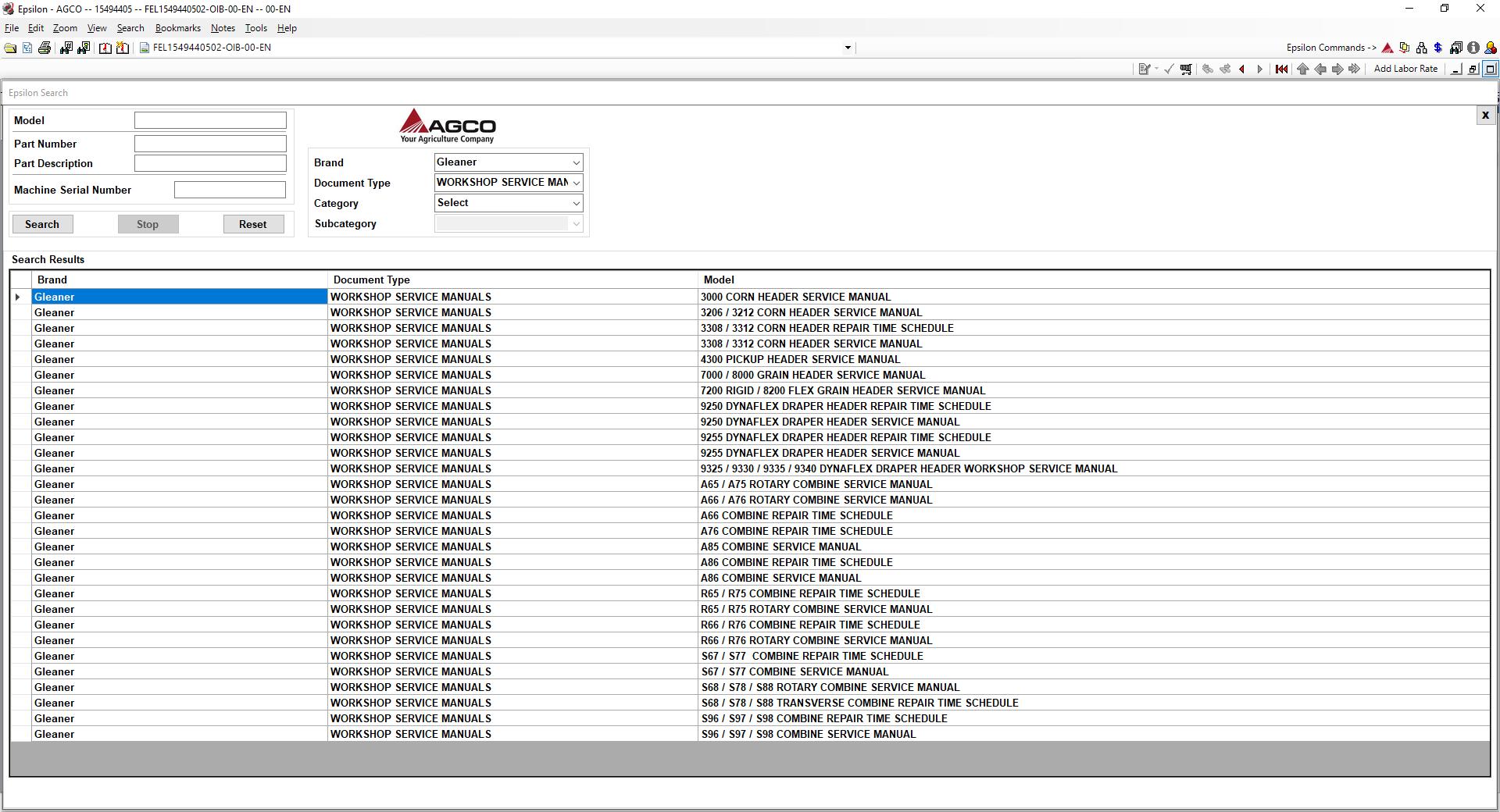Sort by the Model column header

[1094, 280]
